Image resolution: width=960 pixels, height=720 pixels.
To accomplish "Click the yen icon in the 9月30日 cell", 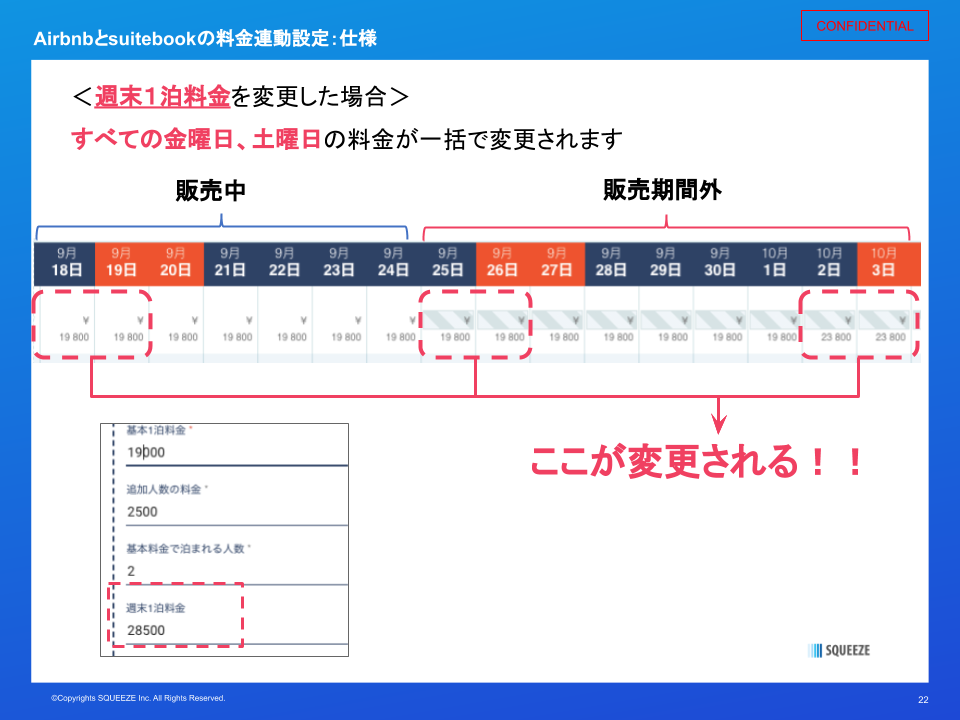I will tap(740, 320).
